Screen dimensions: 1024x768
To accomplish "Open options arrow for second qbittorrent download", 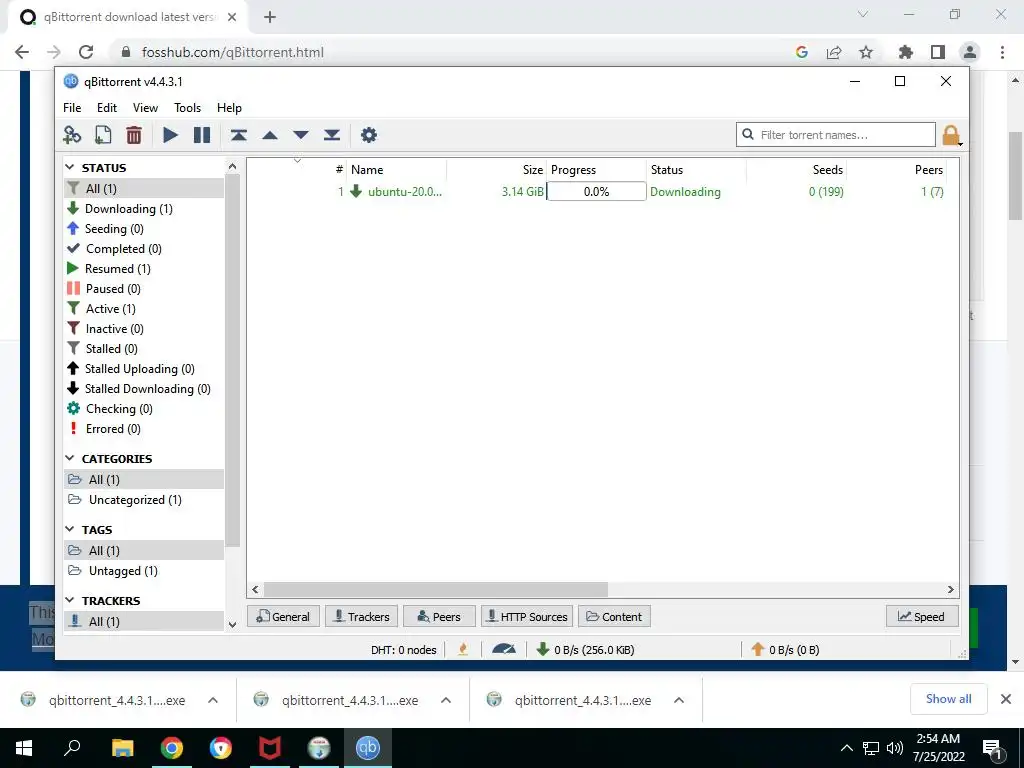I will 446,700.
